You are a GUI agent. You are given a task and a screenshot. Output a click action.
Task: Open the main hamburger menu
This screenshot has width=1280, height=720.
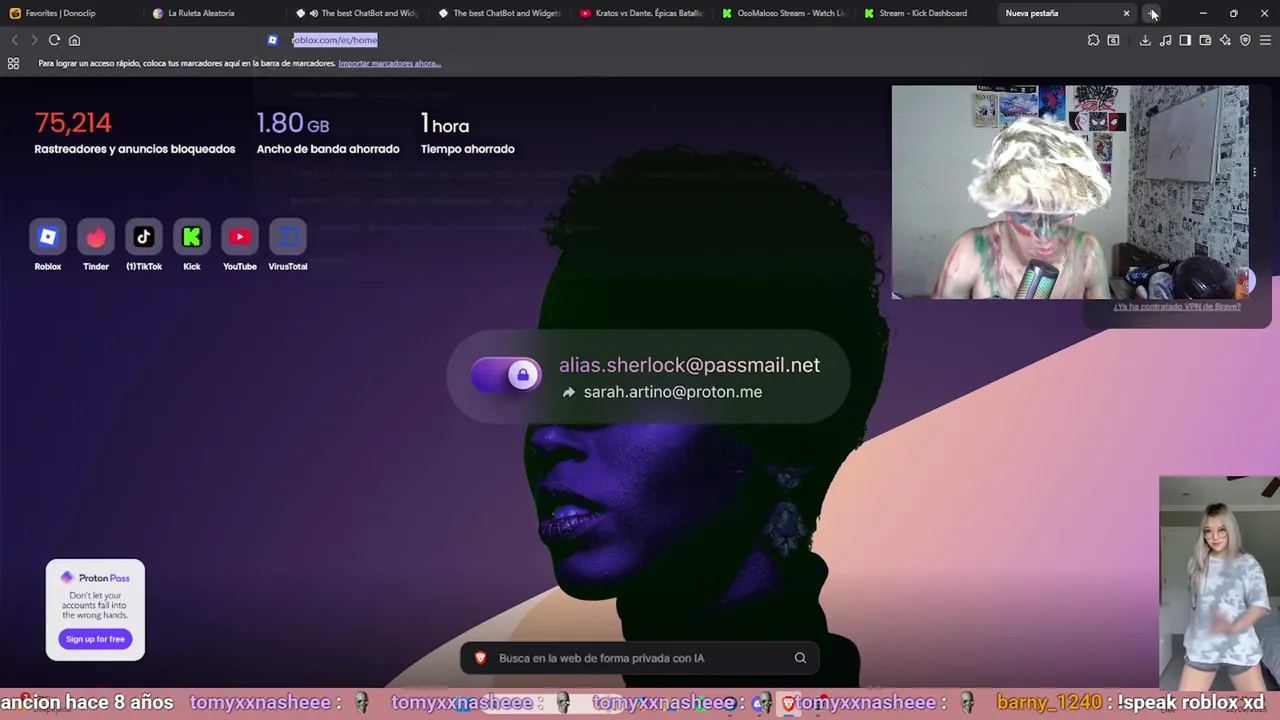[x=1265, y=40]
